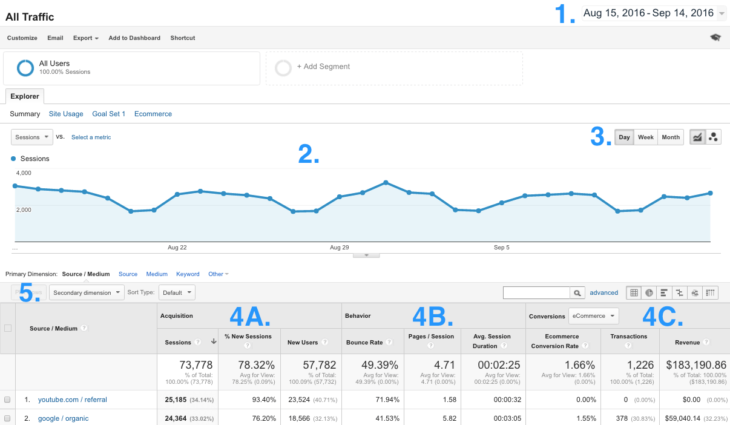This screenshot has width=730, height=425.
Task: Switch to motion chart icon
Action: coord(713,137)
